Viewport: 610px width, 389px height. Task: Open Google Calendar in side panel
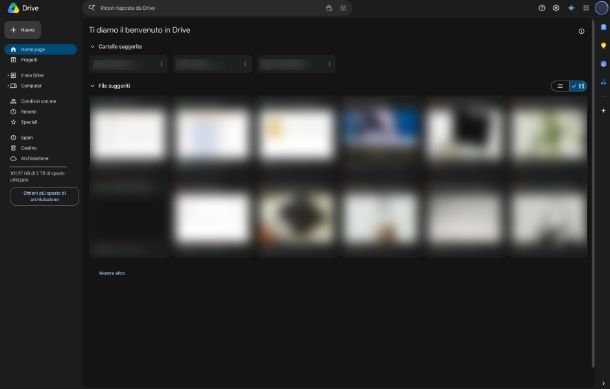coord(603,27)
